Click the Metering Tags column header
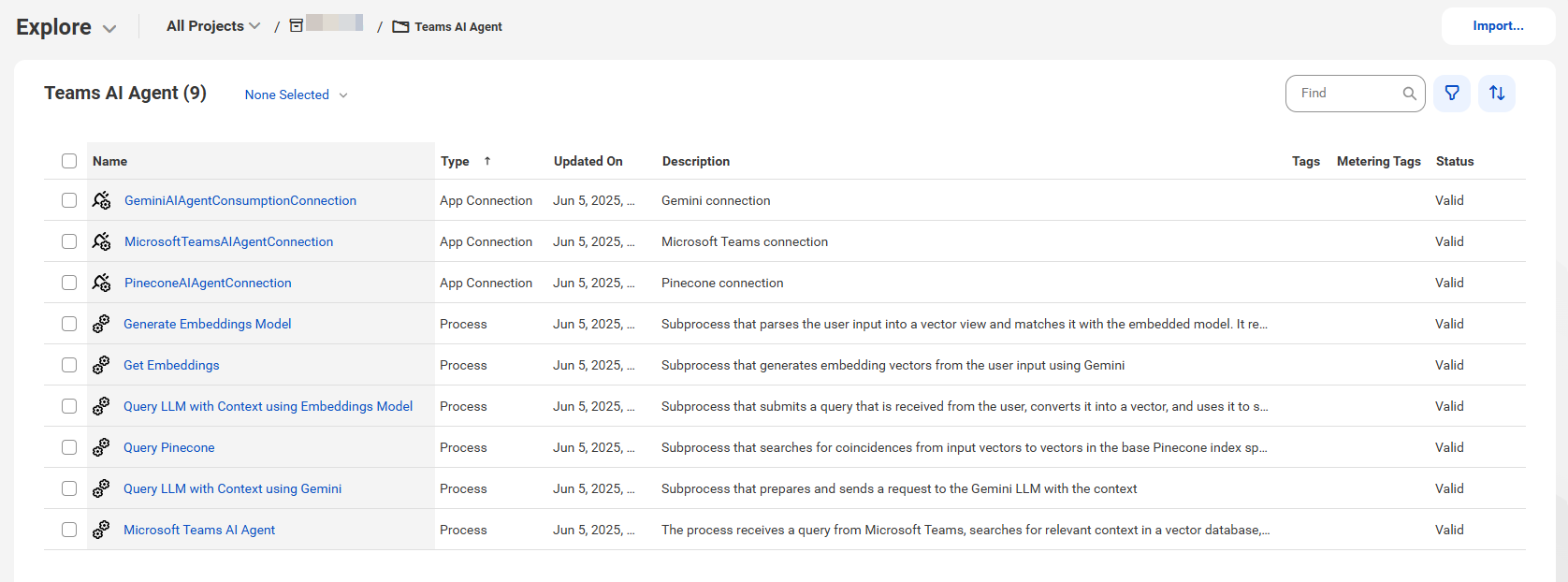Viewport: 1568px width, 582px height. [1379, 161]
